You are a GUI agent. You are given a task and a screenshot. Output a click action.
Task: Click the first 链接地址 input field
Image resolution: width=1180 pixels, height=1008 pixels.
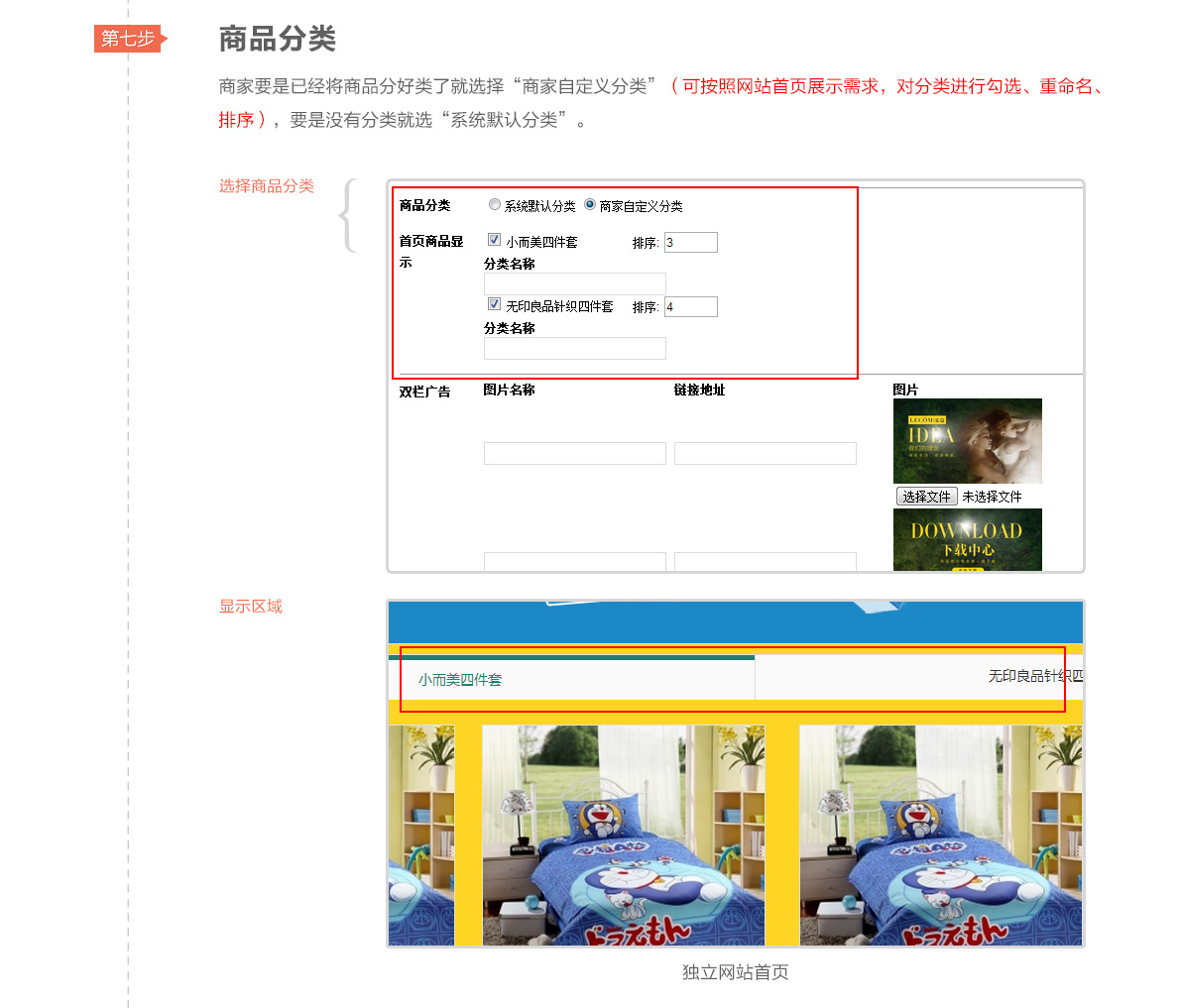[766, 454]
